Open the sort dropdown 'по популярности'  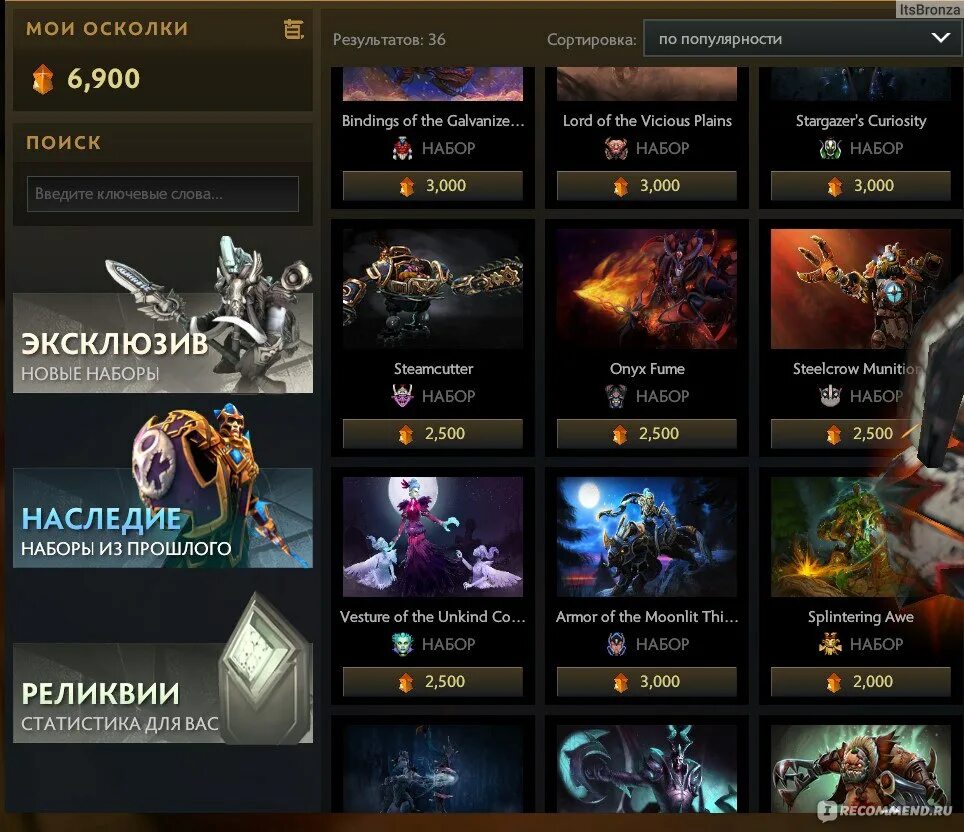802,39
